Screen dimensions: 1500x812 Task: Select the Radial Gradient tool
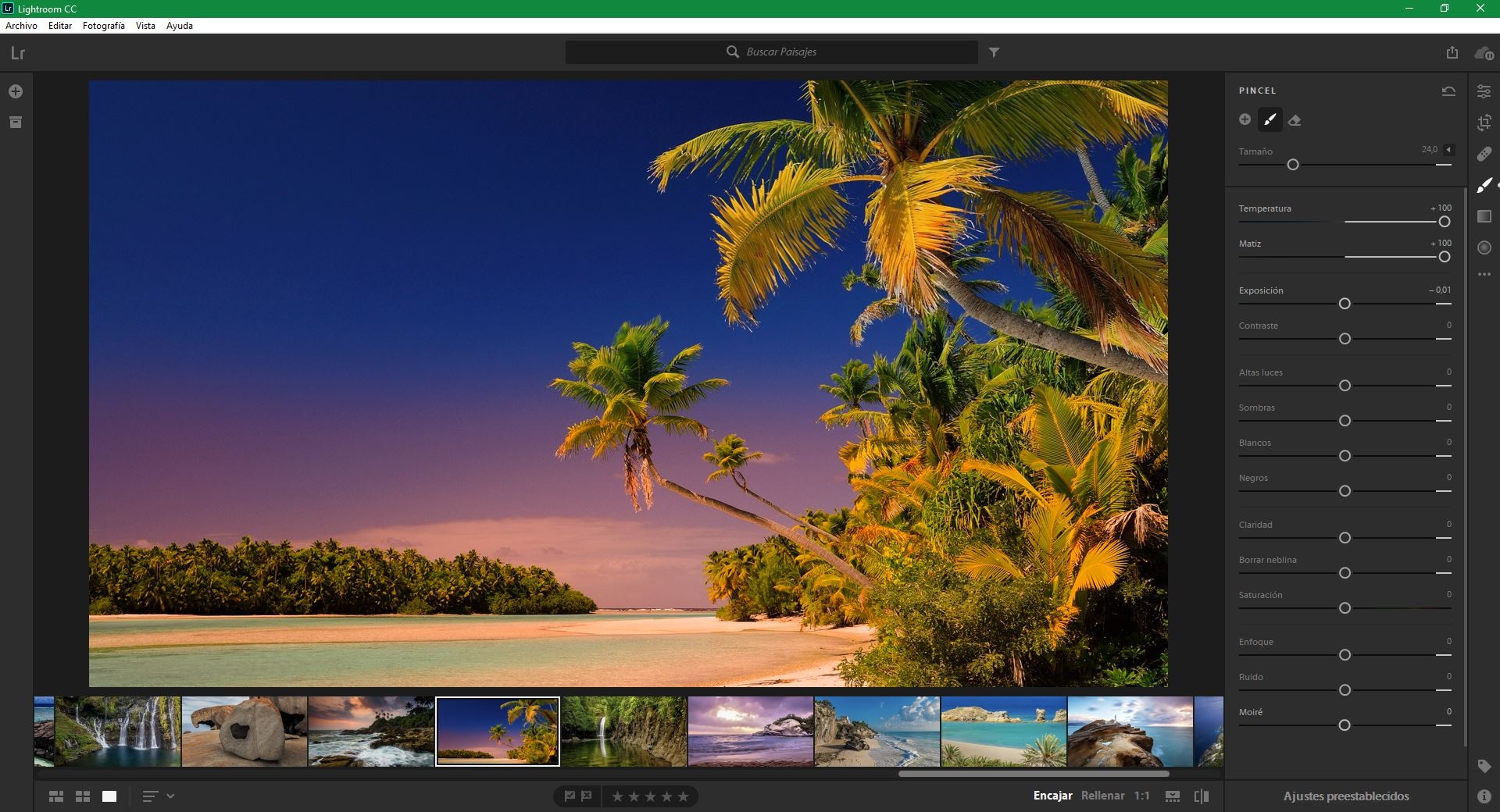[1484, 248]
